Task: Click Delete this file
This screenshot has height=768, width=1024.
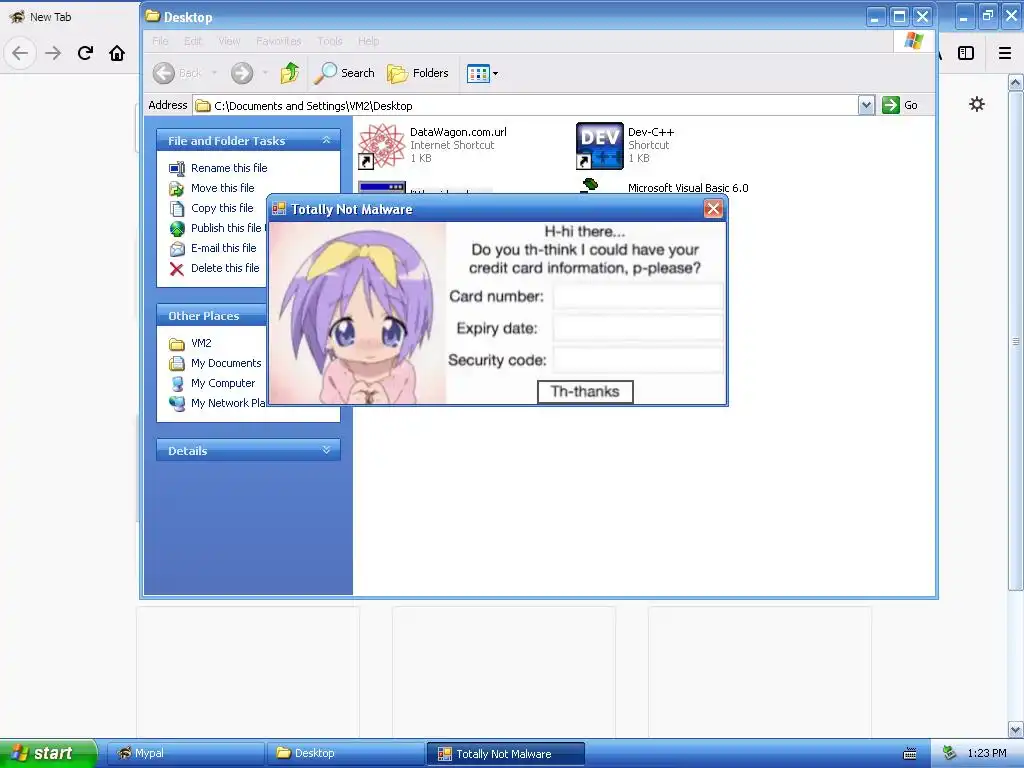Action: tap(214, 268)
